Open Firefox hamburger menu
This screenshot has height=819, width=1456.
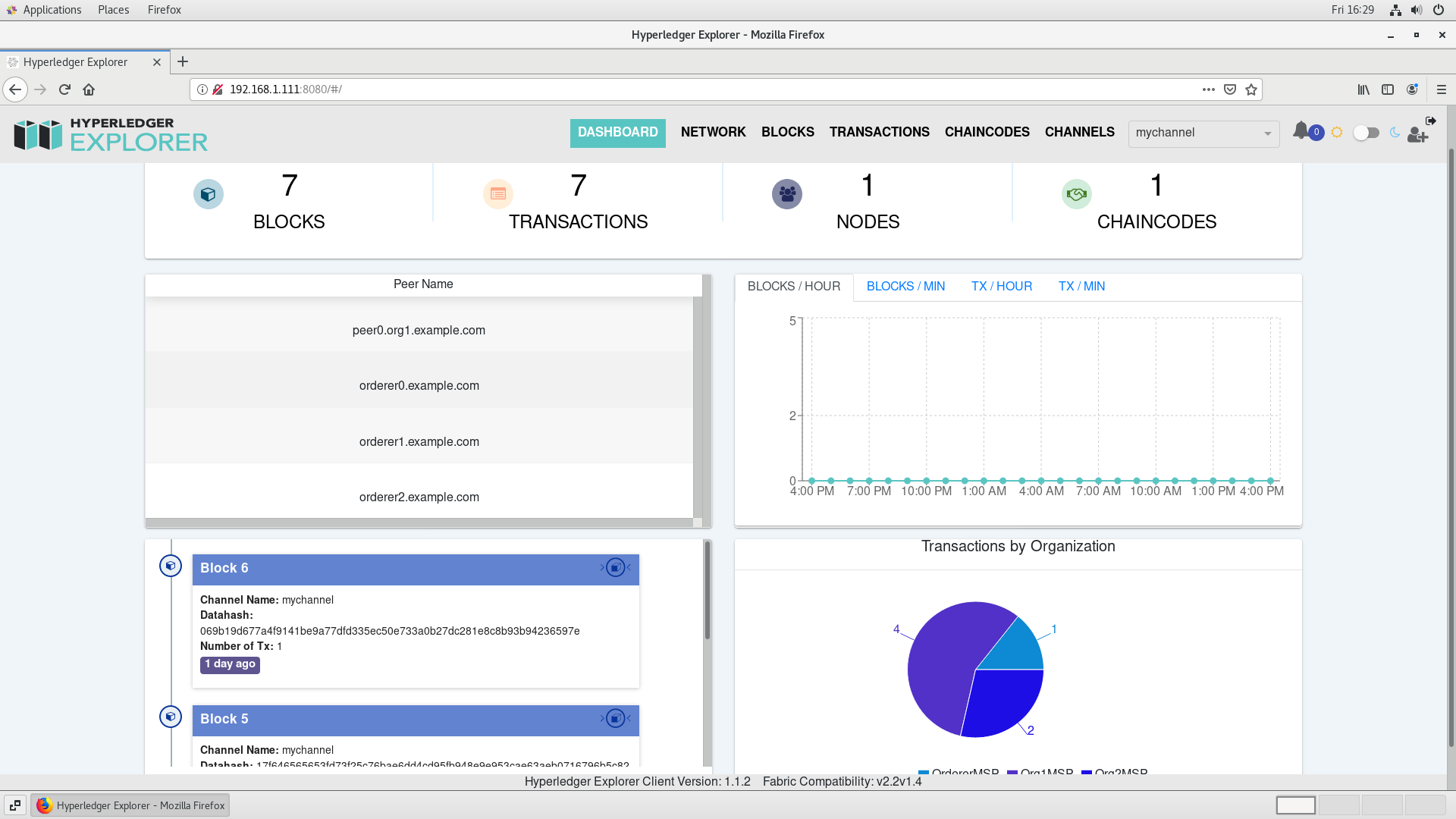coord(1442,89)
